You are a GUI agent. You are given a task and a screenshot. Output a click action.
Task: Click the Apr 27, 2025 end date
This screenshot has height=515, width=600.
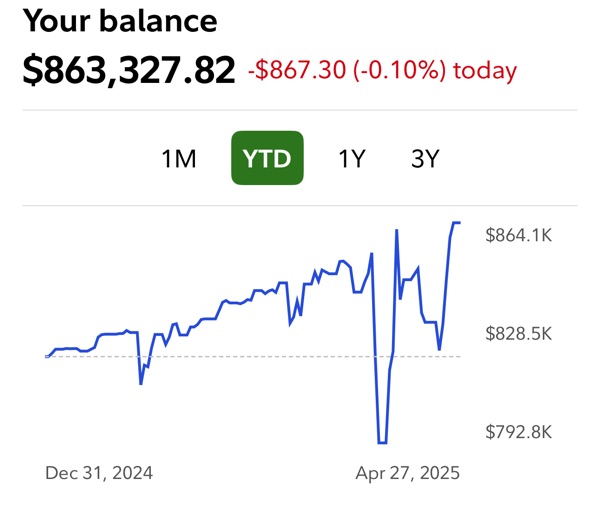point(408,473)
